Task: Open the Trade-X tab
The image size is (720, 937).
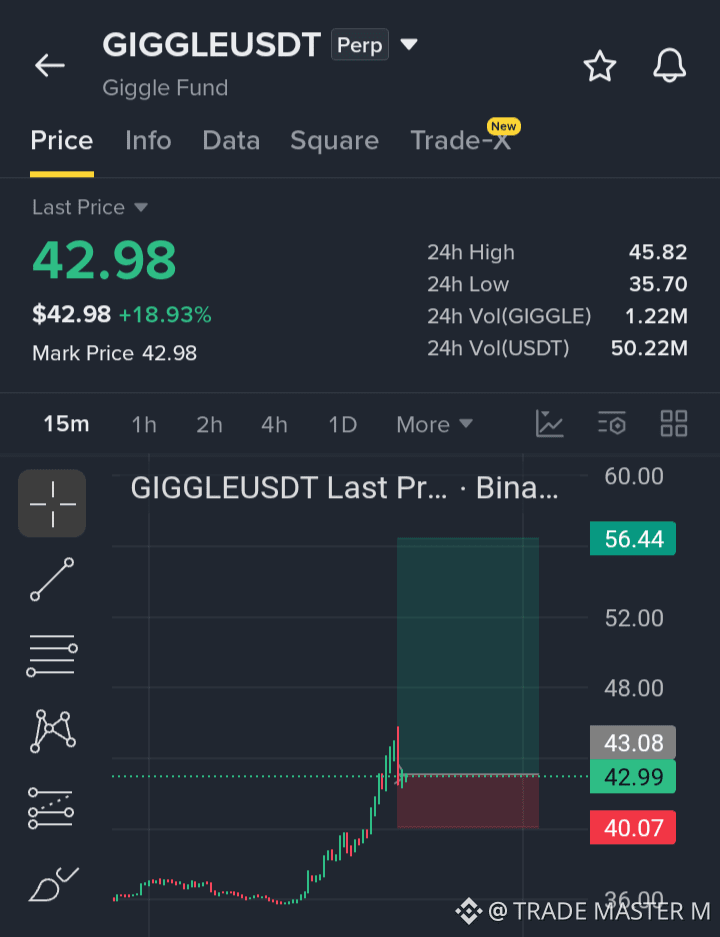Action: [x=461, y=140]
